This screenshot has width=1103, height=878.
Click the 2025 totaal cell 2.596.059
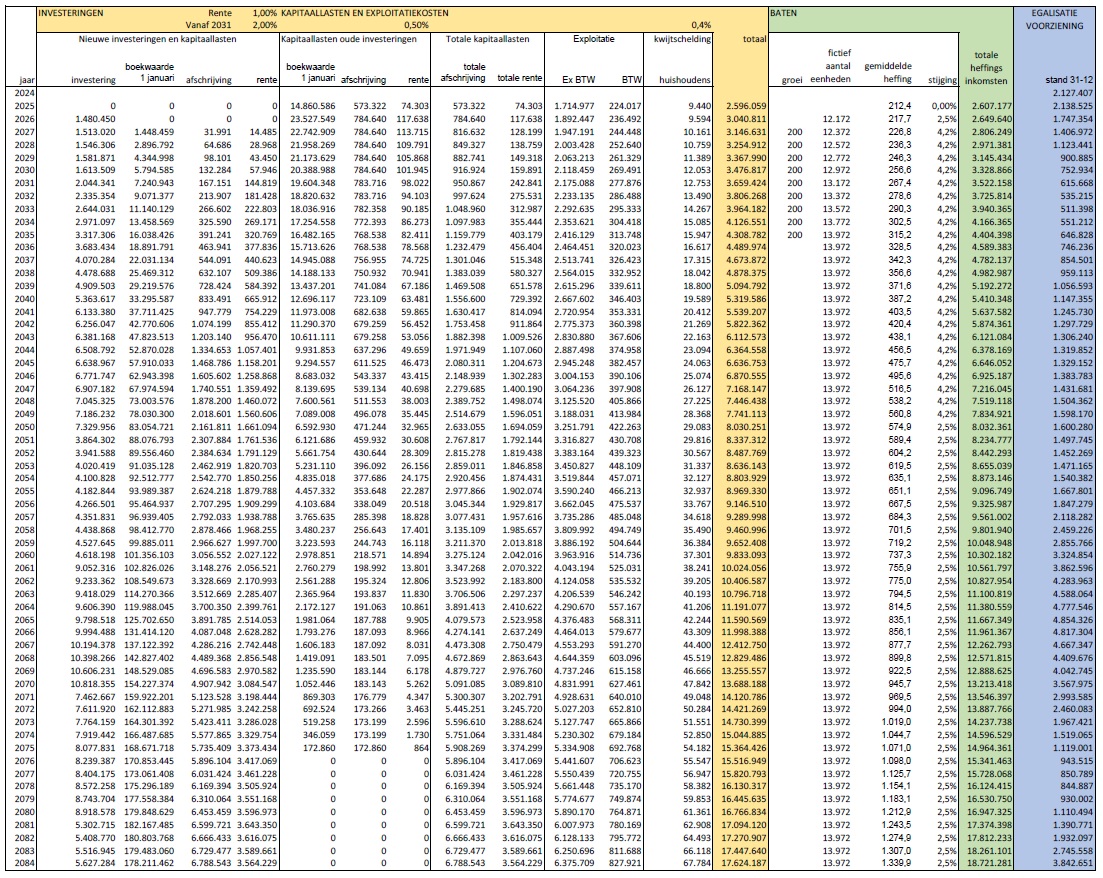click(746, 106)
